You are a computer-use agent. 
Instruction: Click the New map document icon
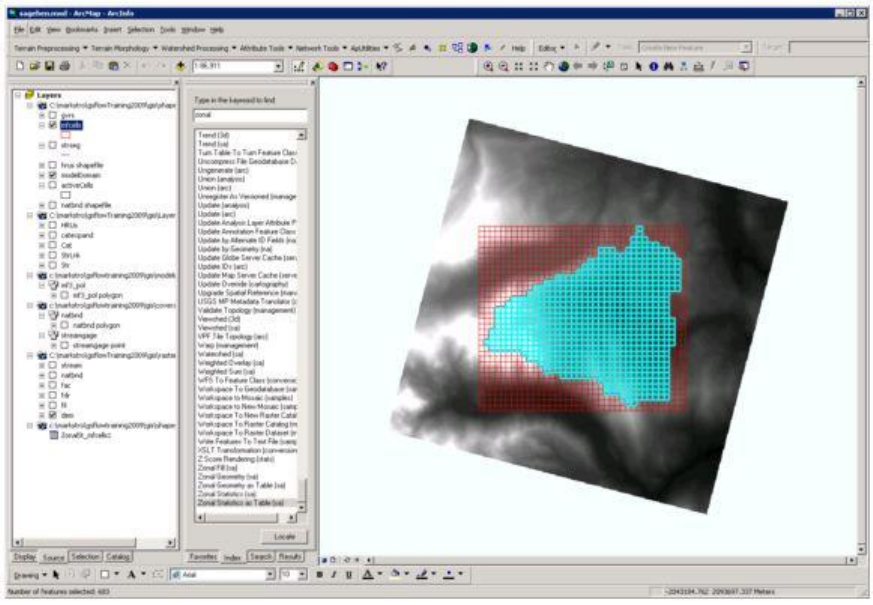pos(20,66)
